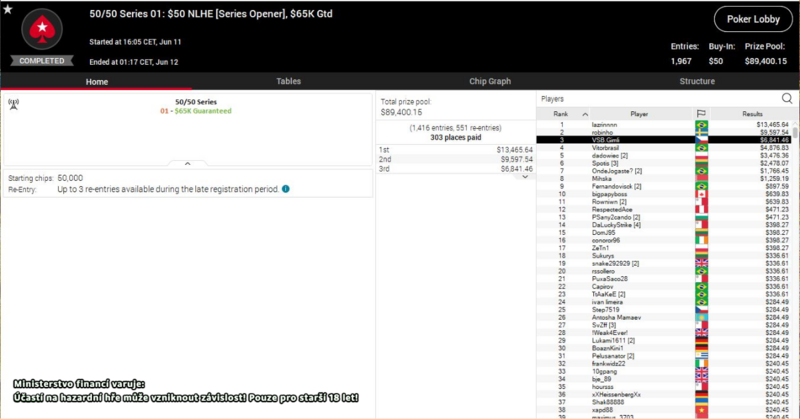Click the Germany flag beside BoaznKini1

coord(702,348)
